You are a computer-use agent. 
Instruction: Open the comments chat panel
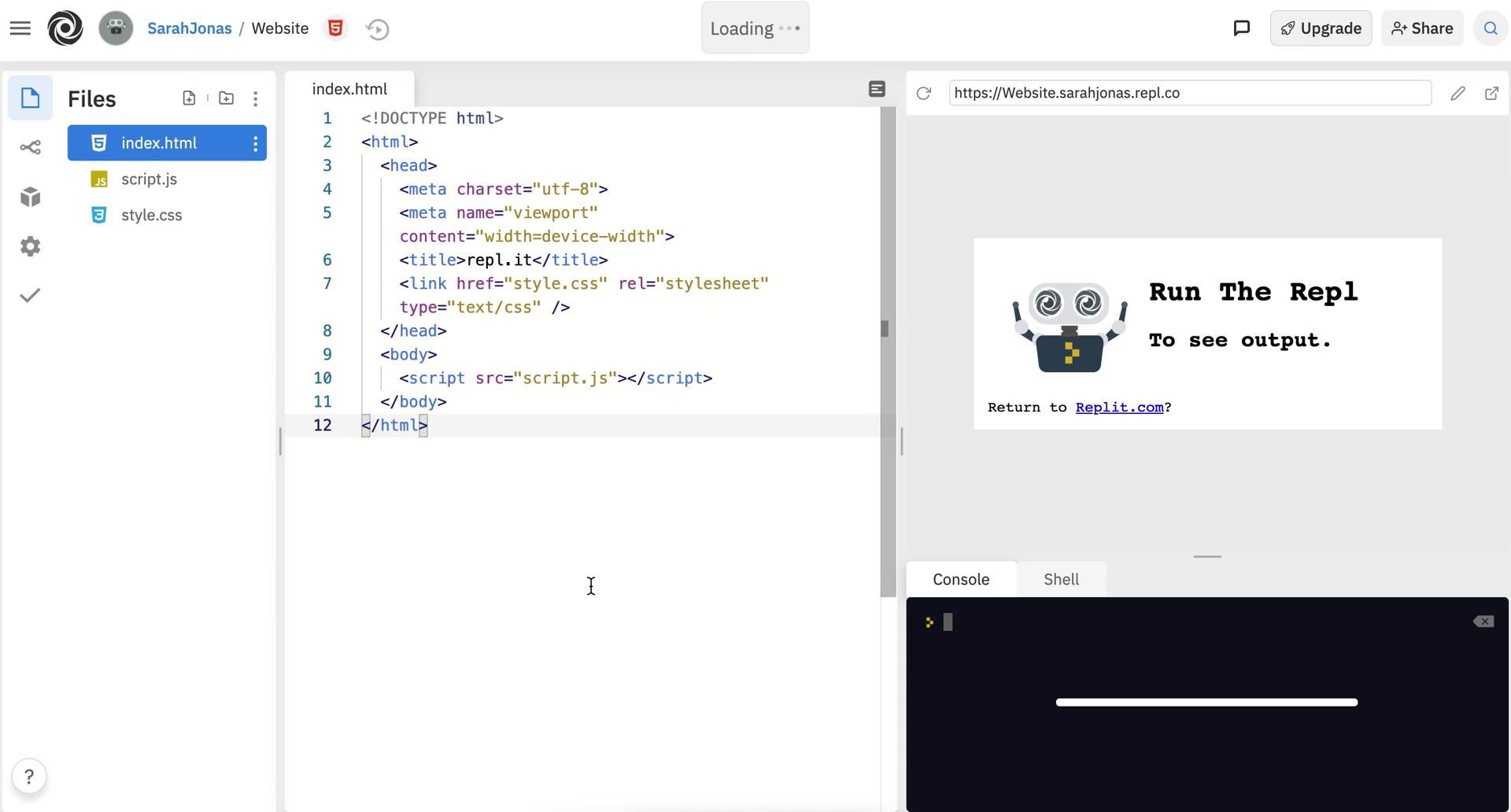(1242, 28)
